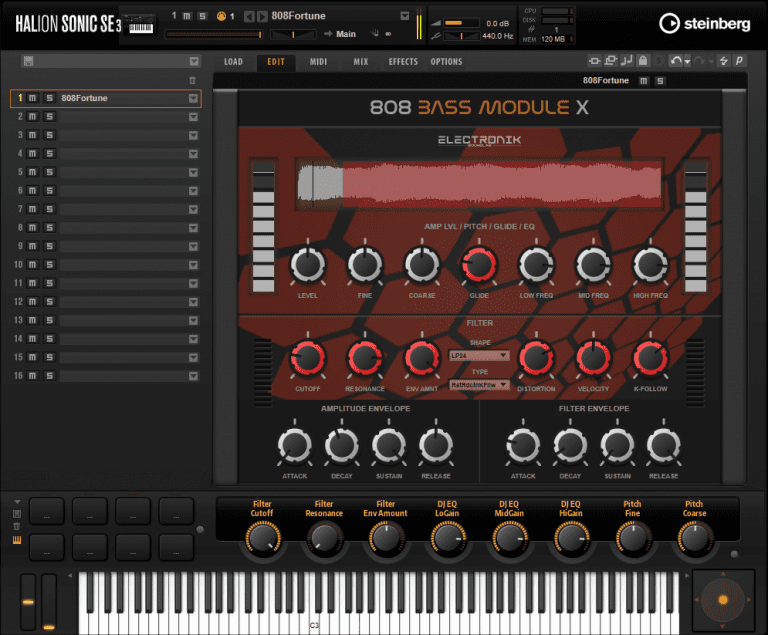Screen dimensions: 768x635
Task: Click the DISTORTION knob
Action: (536, 358)
